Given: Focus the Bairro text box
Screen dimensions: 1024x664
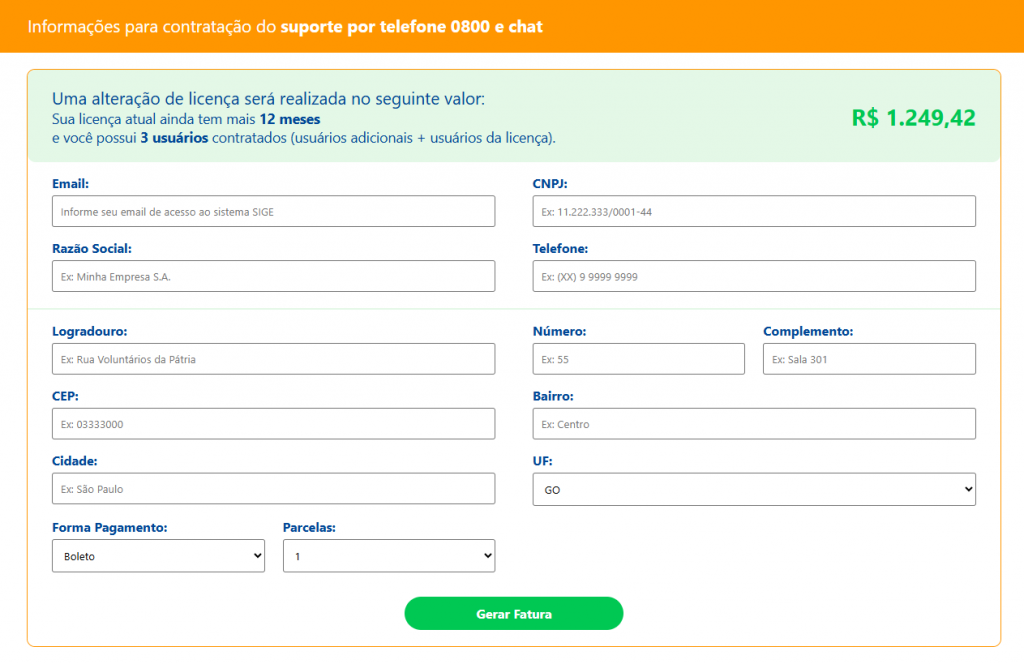Looking at the screenshot, I should (x=754, y=424).
